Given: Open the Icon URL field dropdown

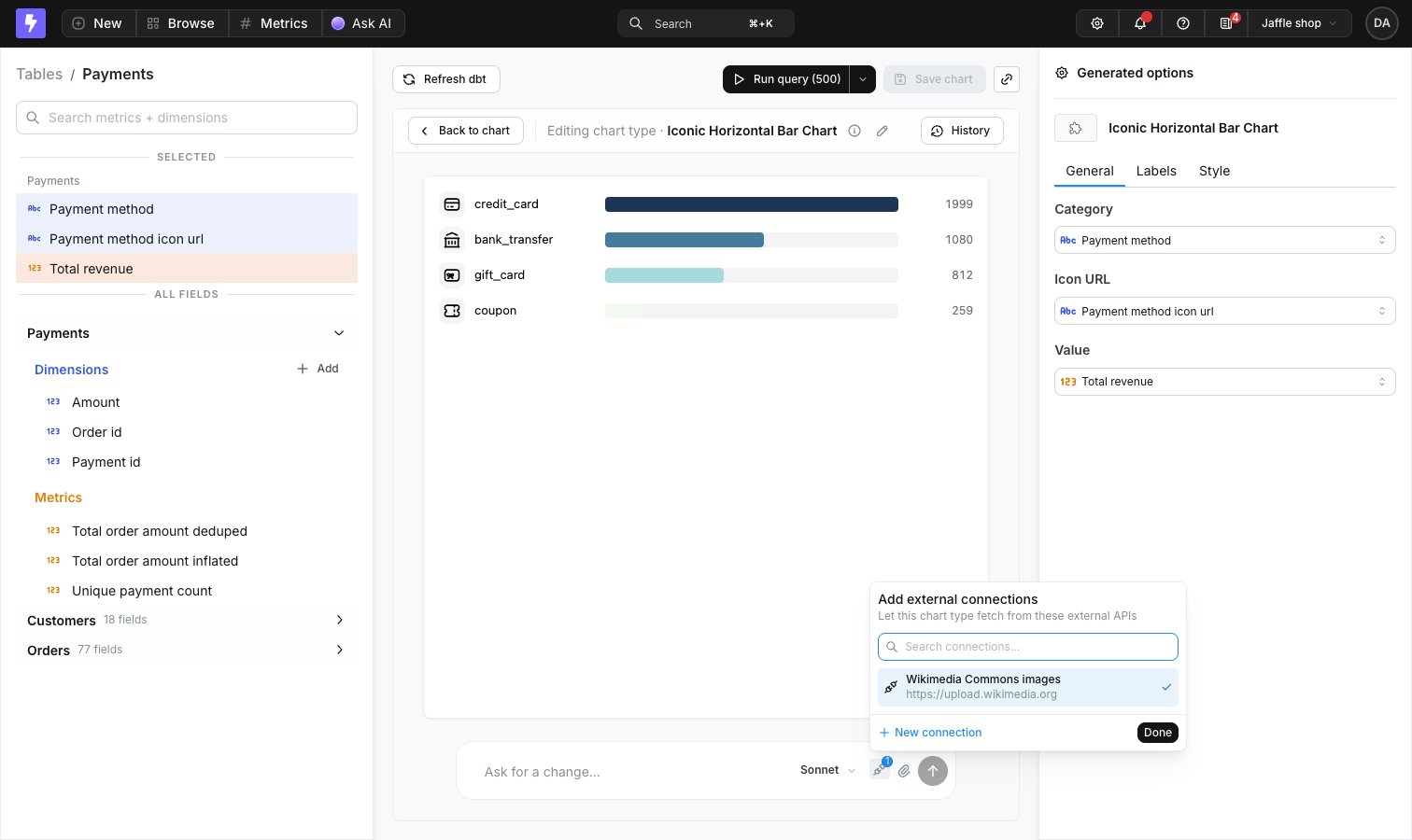Looking at the screenshot, I should point(1225,311).
